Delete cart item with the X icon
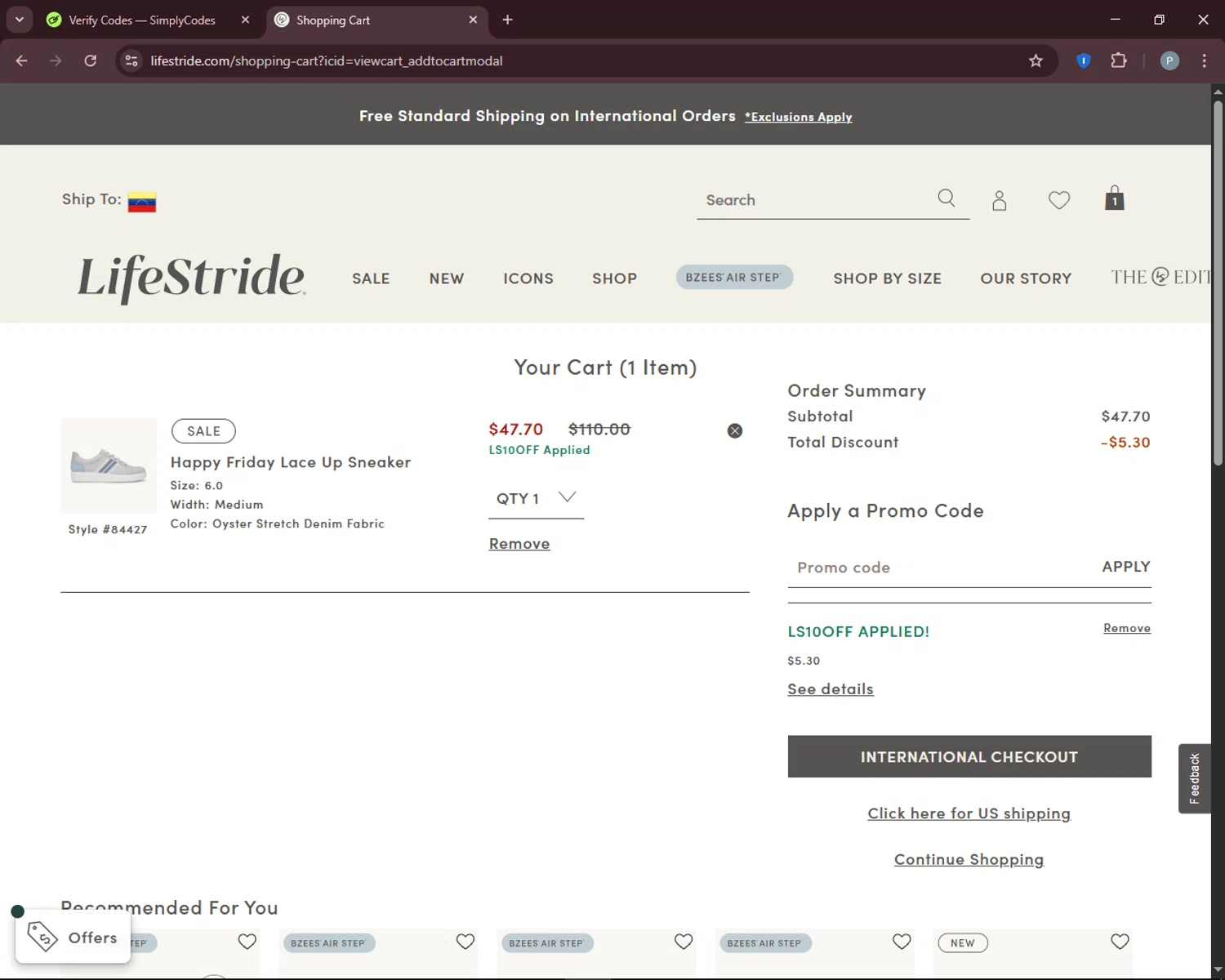 click(735, 431)
